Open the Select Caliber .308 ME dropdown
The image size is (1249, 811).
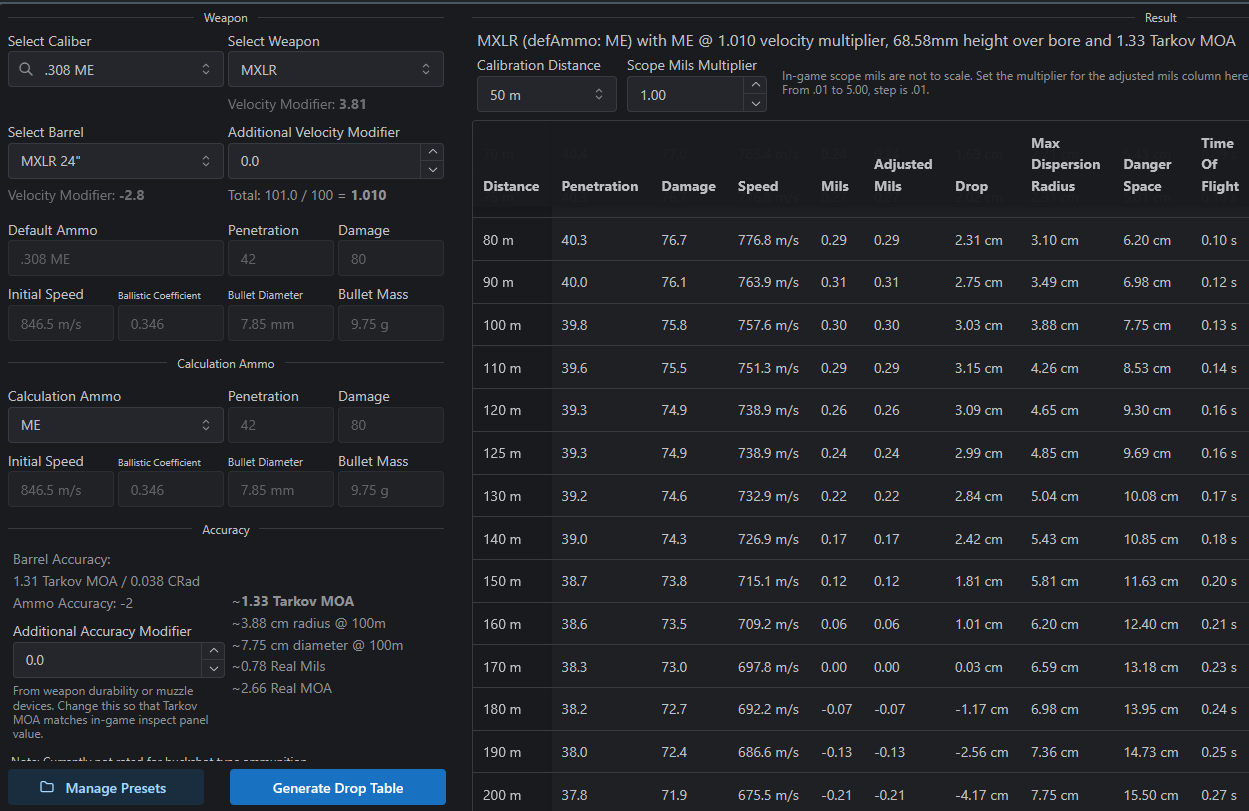click(115, 70)
